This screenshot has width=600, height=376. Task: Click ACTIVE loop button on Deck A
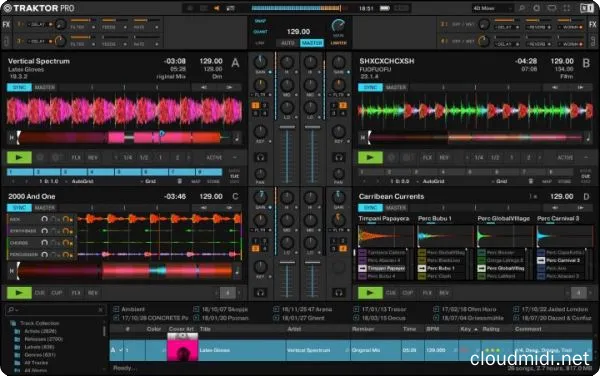214,158
